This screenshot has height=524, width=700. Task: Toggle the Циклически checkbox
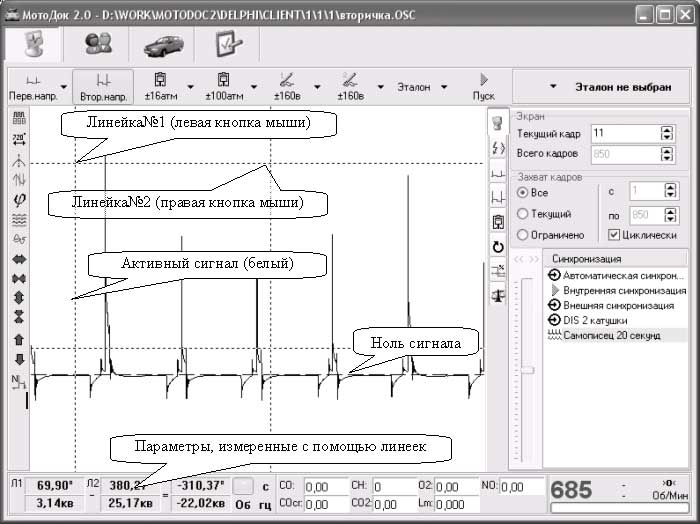(x=614, y=235)
